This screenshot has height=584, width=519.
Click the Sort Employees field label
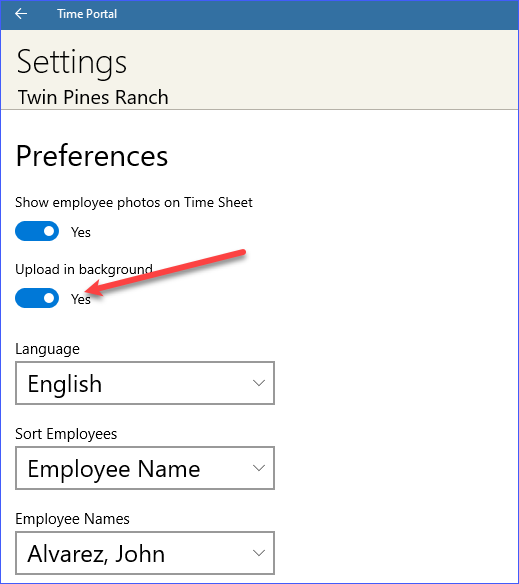[66, 434]
